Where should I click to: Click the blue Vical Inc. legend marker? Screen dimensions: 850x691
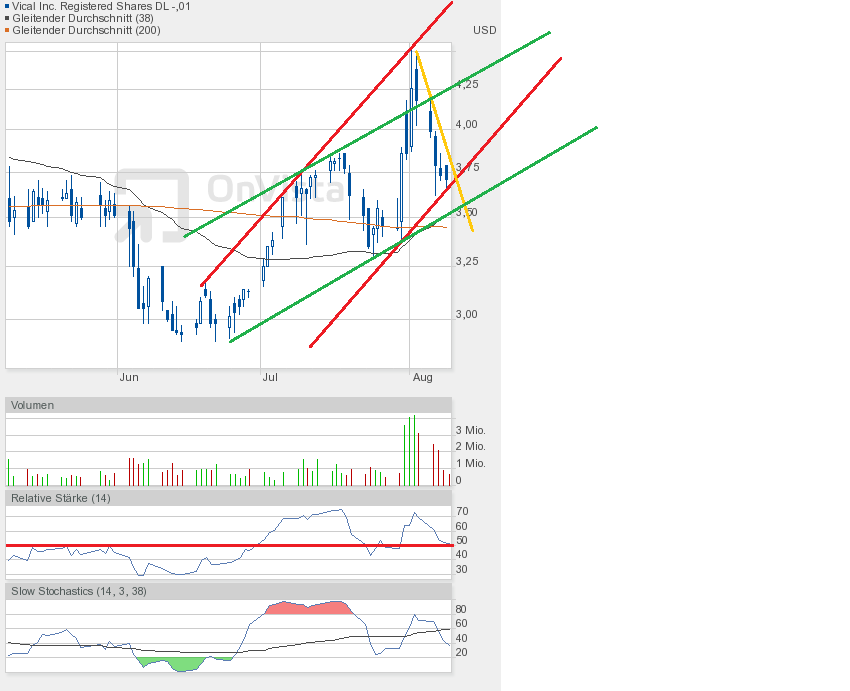tap(7, 7)
